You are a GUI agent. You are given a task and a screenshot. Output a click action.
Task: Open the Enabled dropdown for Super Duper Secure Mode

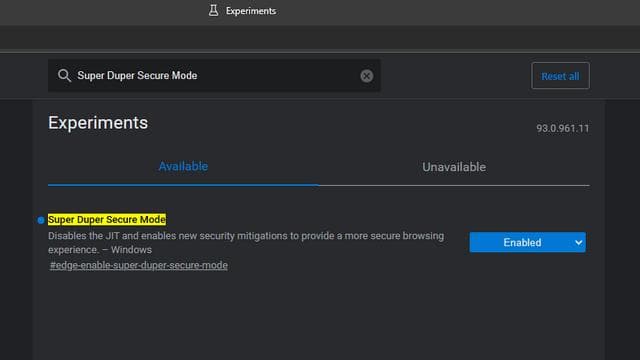pos(527,242)
